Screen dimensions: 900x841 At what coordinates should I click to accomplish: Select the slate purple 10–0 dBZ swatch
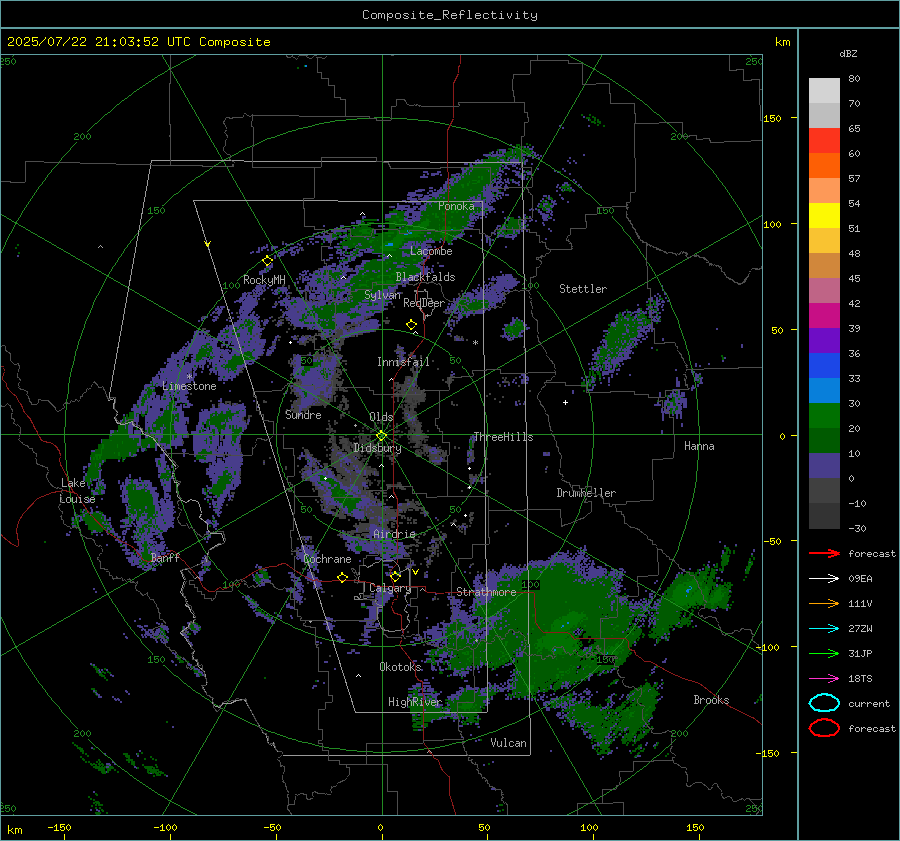coord(824,466)
